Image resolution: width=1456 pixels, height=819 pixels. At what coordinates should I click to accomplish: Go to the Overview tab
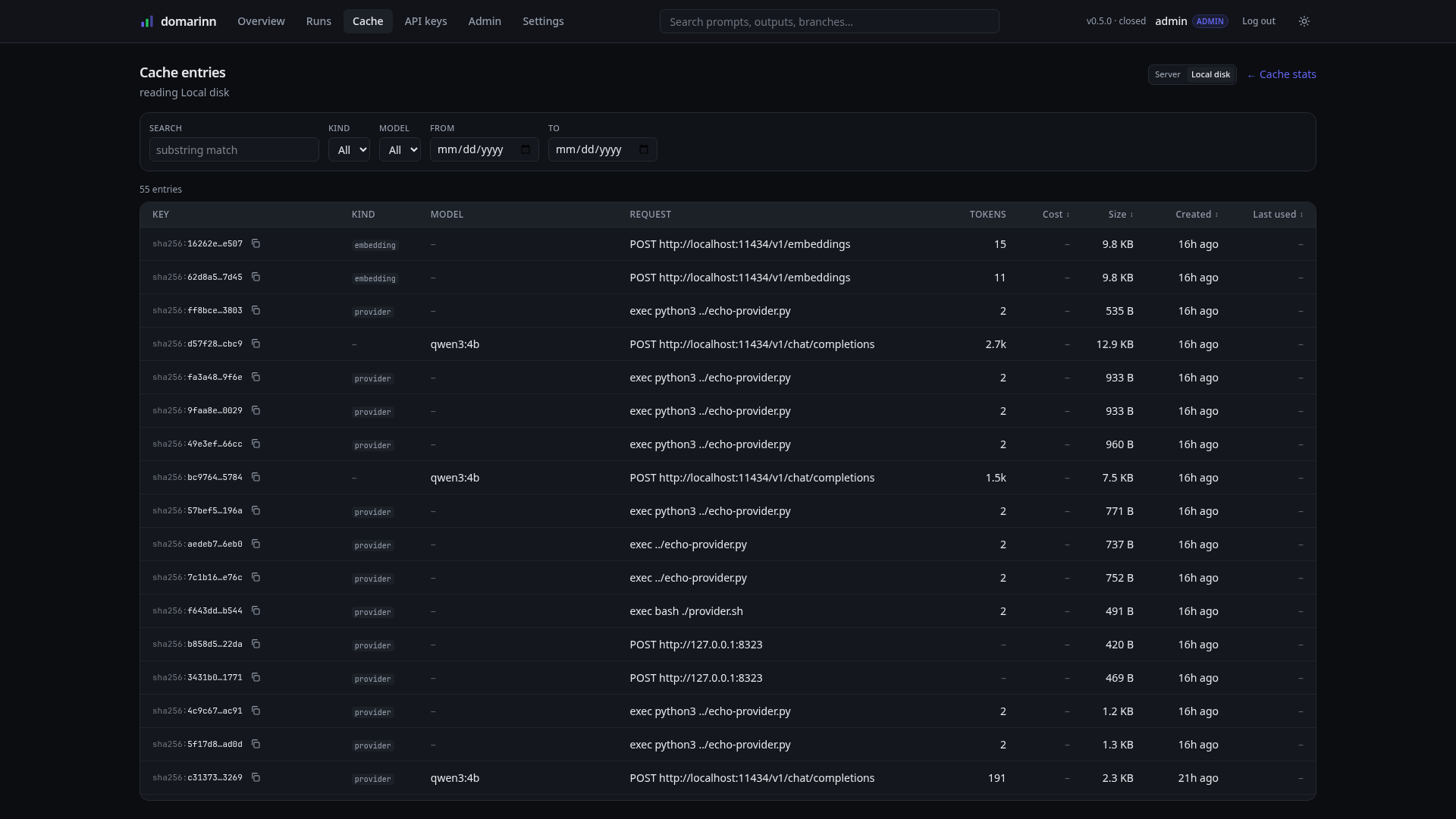pyautogui.click(x=261, y=21)
